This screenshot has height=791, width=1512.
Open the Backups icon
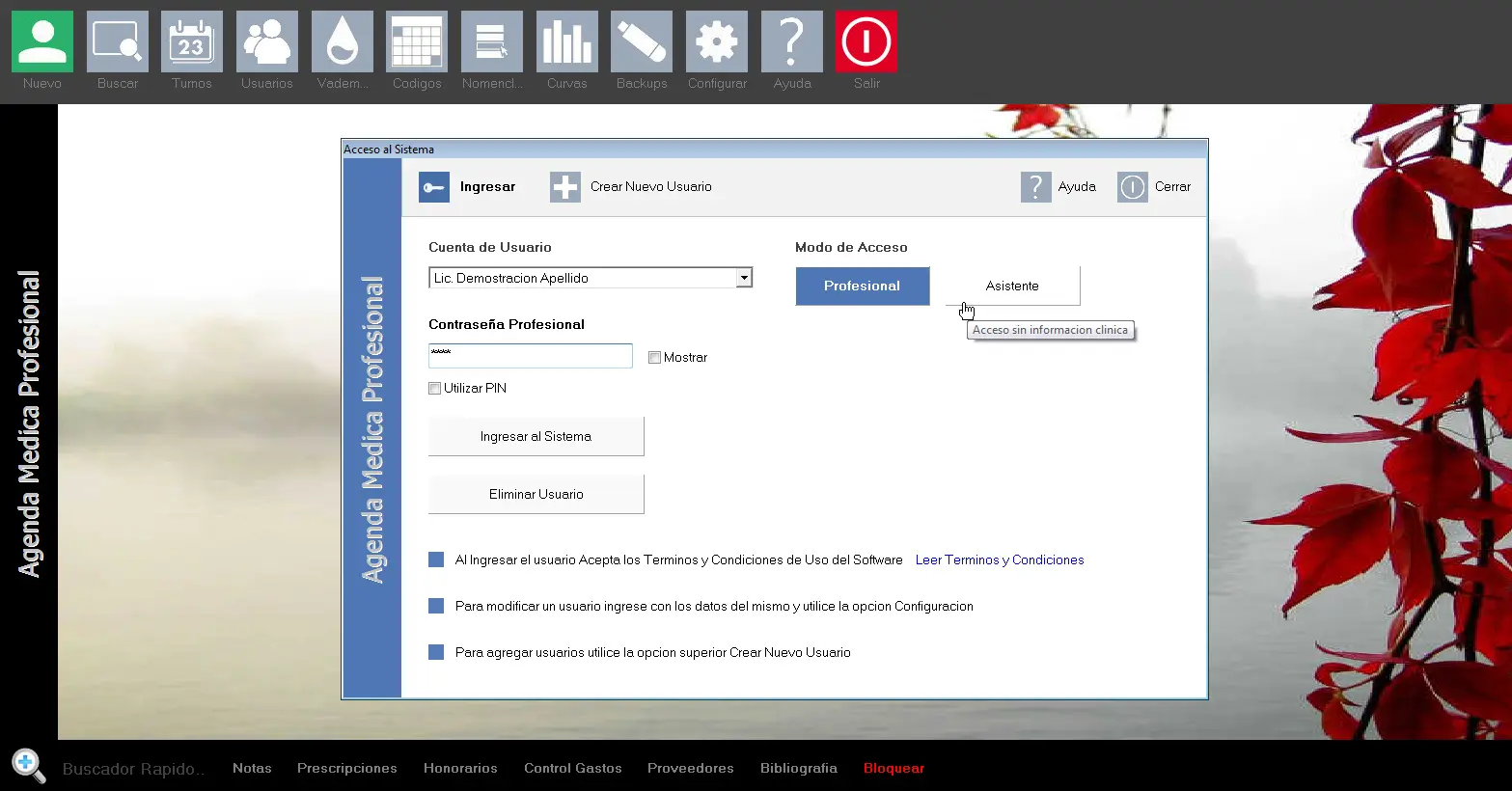[642, 41]
